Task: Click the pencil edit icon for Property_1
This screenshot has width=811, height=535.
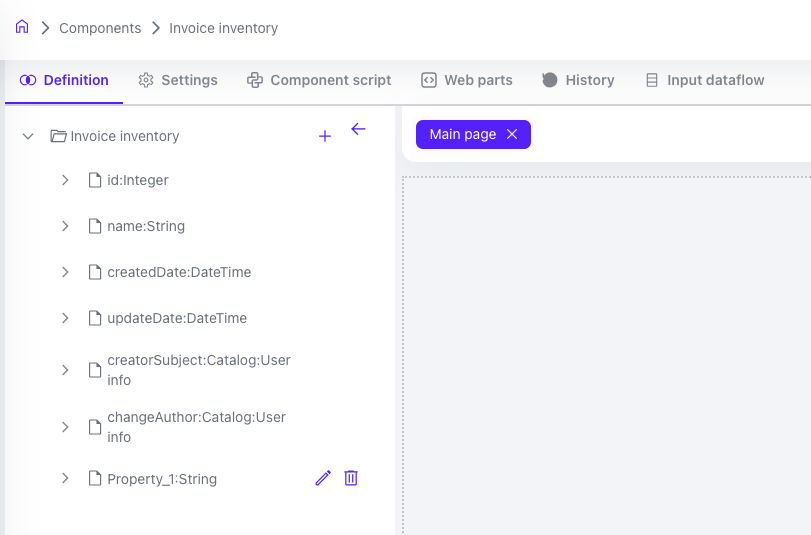Action: tap(322, 479)
